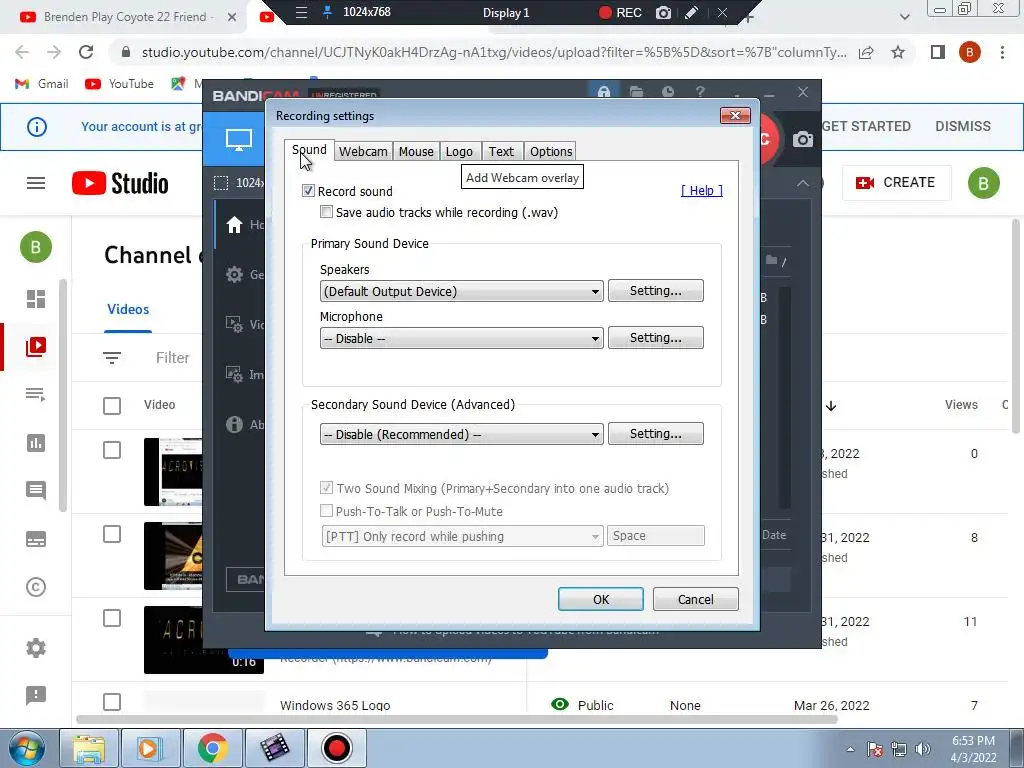This screenshot has width=1024, height=768.
Task: Bookmark this page with star icon
Action: click(898, 52)
